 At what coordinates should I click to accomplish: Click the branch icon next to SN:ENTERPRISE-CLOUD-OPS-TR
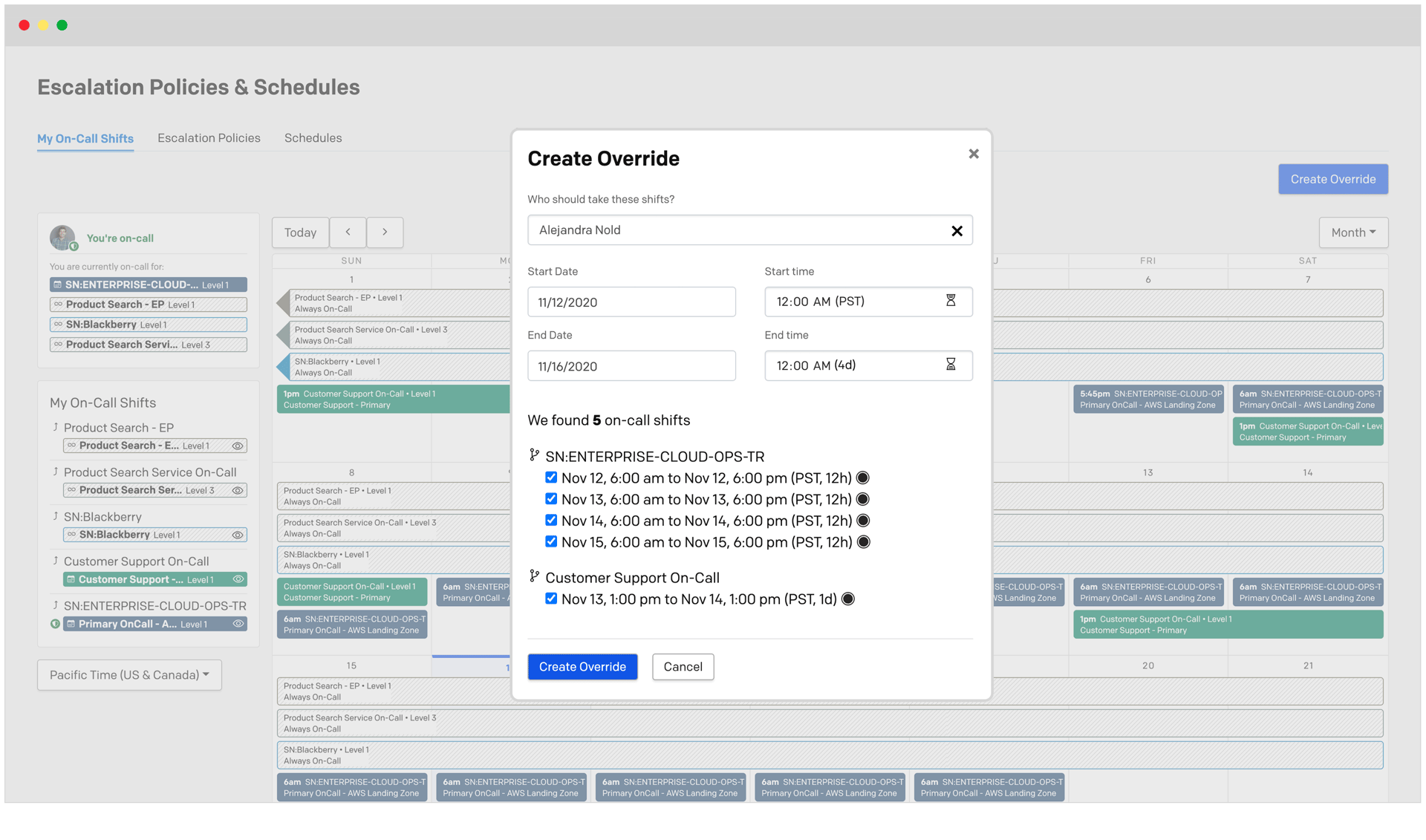pyautogui.click(x=534, y=455)
